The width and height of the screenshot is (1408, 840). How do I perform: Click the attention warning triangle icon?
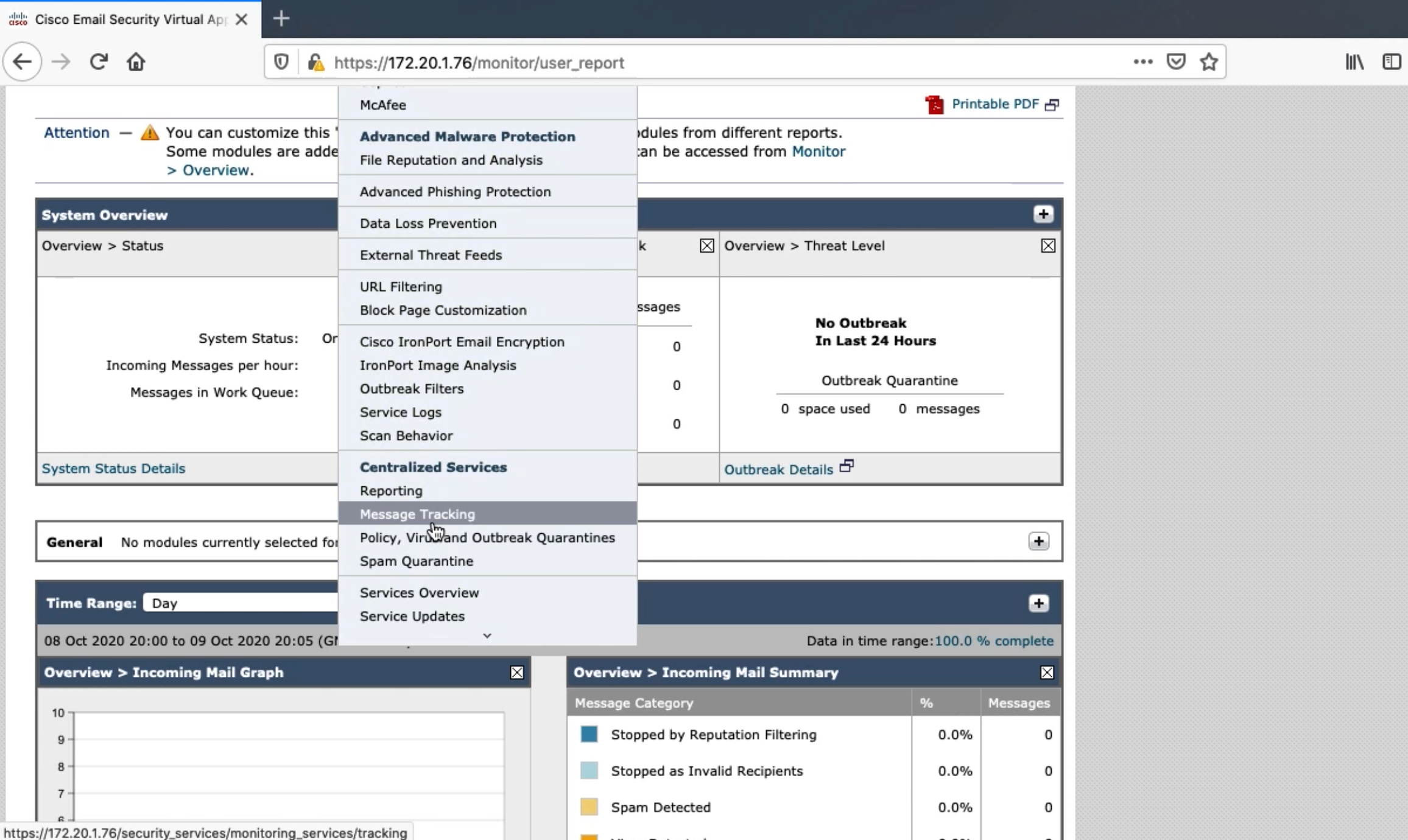[x=149, y=132]
